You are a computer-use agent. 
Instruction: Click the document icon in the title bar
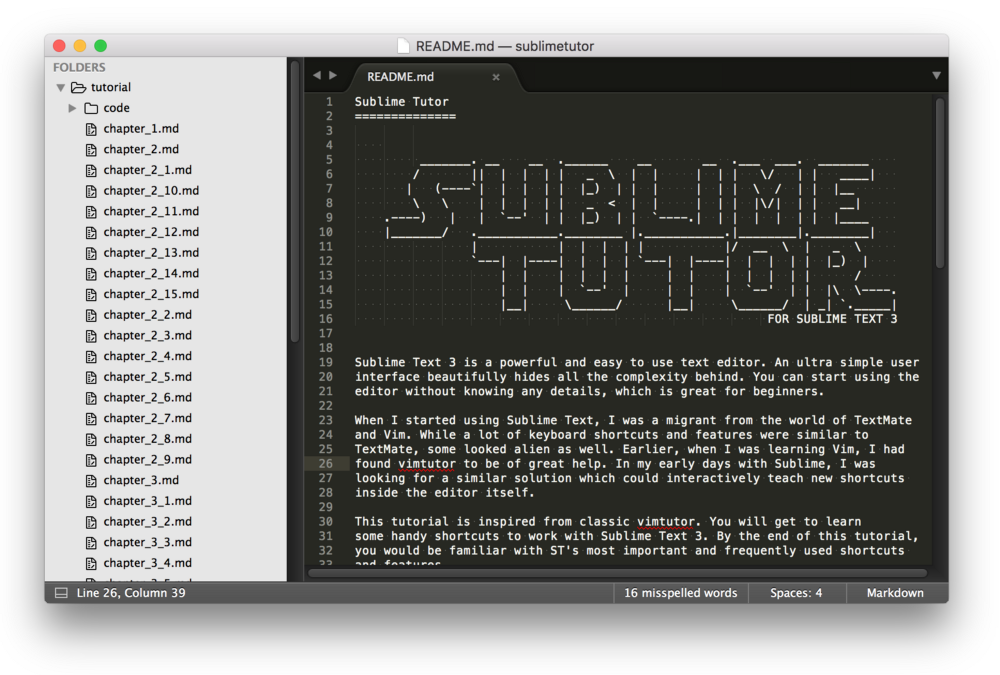pyautogui.click(x=403, y=46)
